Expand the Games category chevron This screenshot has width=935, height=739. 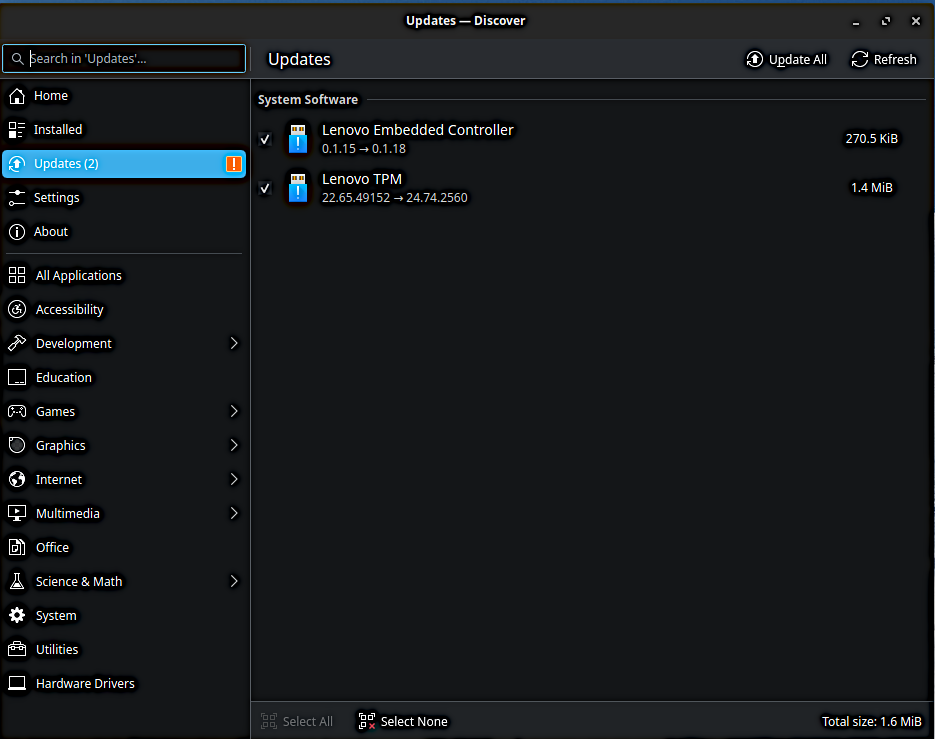[234, 412]
